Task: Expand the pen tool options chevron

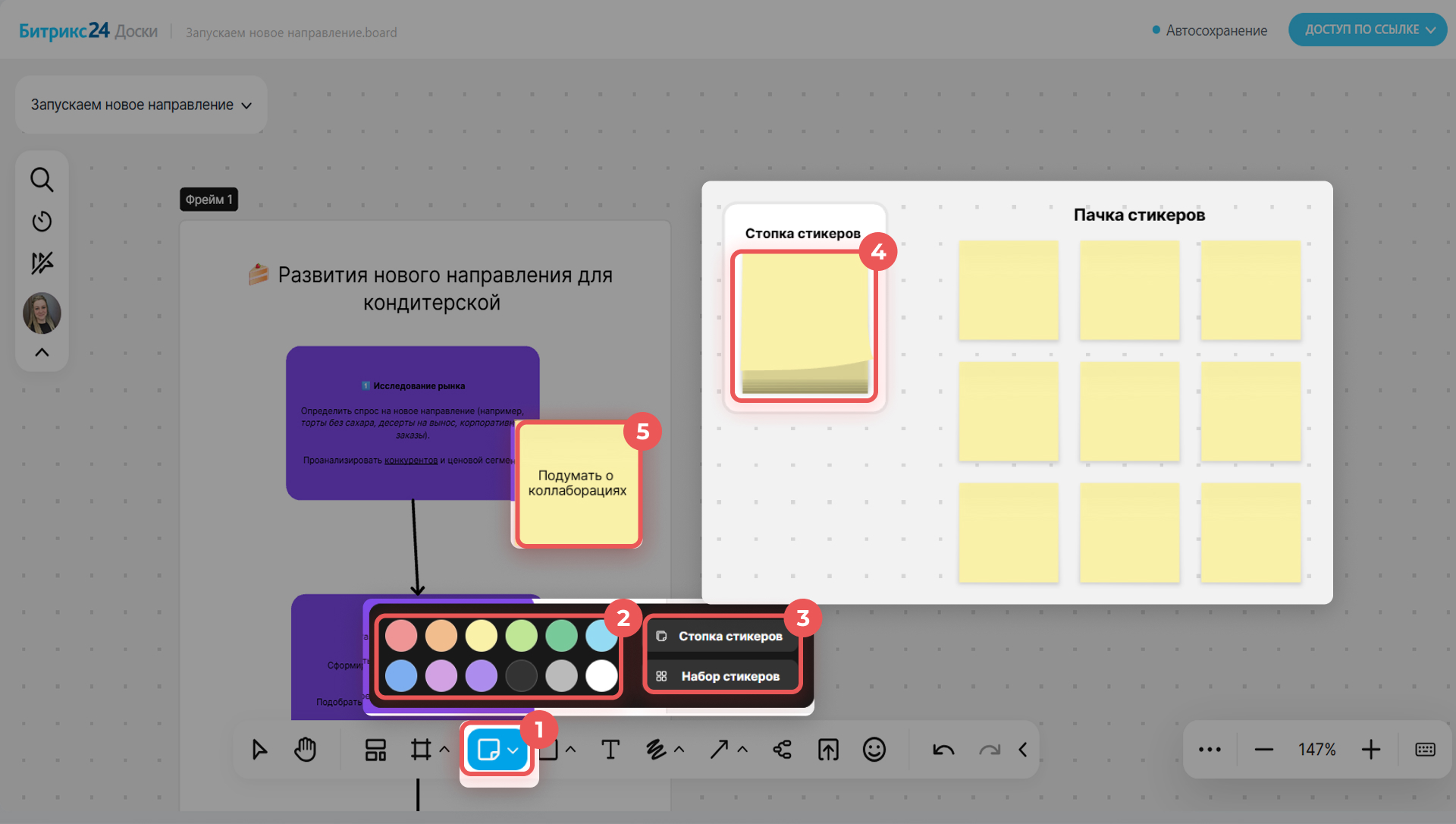Action: point(679,750)
